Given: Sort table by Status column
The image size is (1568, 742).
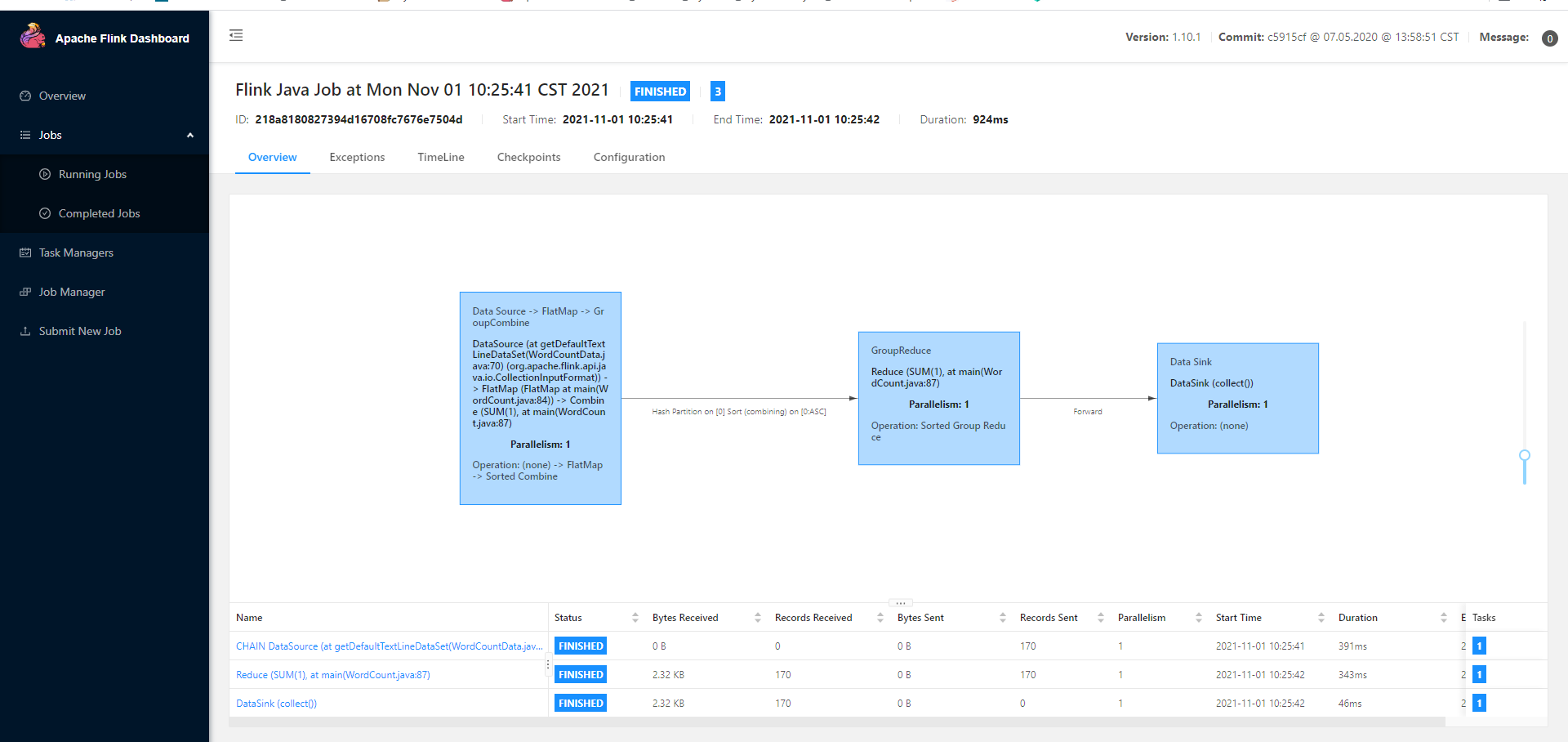Looking at the screenshot, I should tap(635, 618).
